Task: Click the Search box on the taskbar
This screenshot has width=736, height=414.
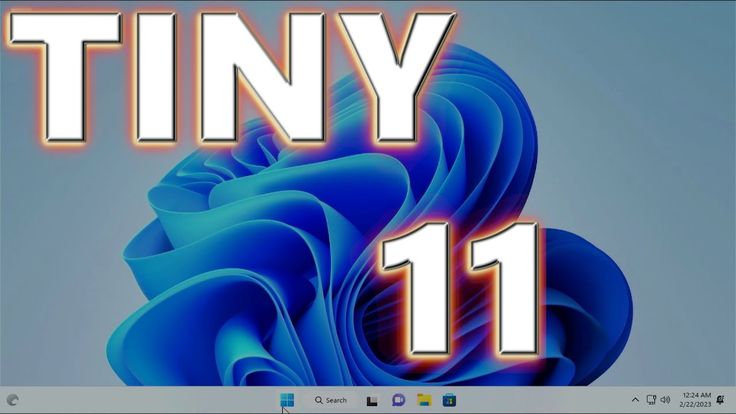Action: (331, 400)
